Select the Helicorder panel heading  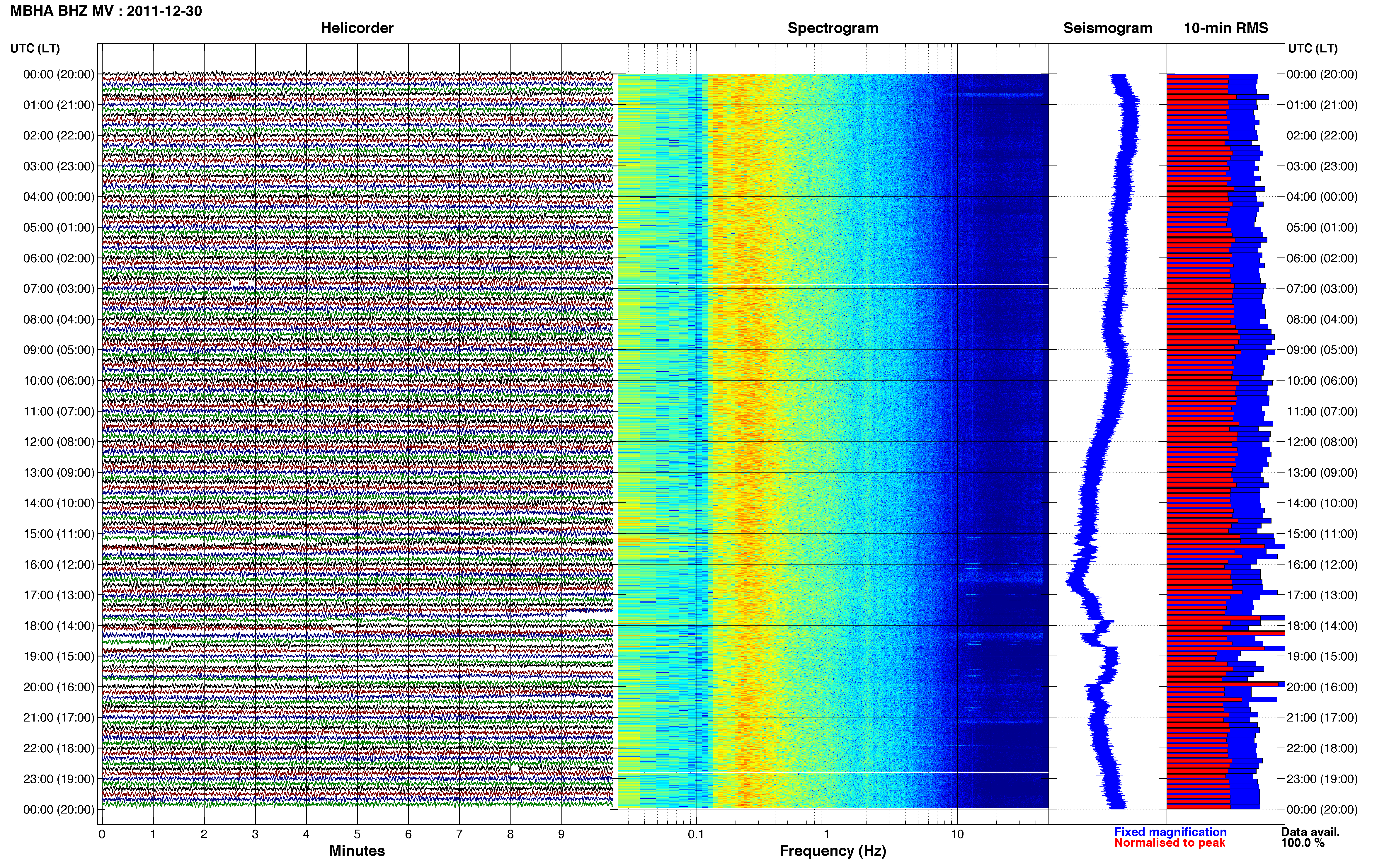(x=357, y=28)
